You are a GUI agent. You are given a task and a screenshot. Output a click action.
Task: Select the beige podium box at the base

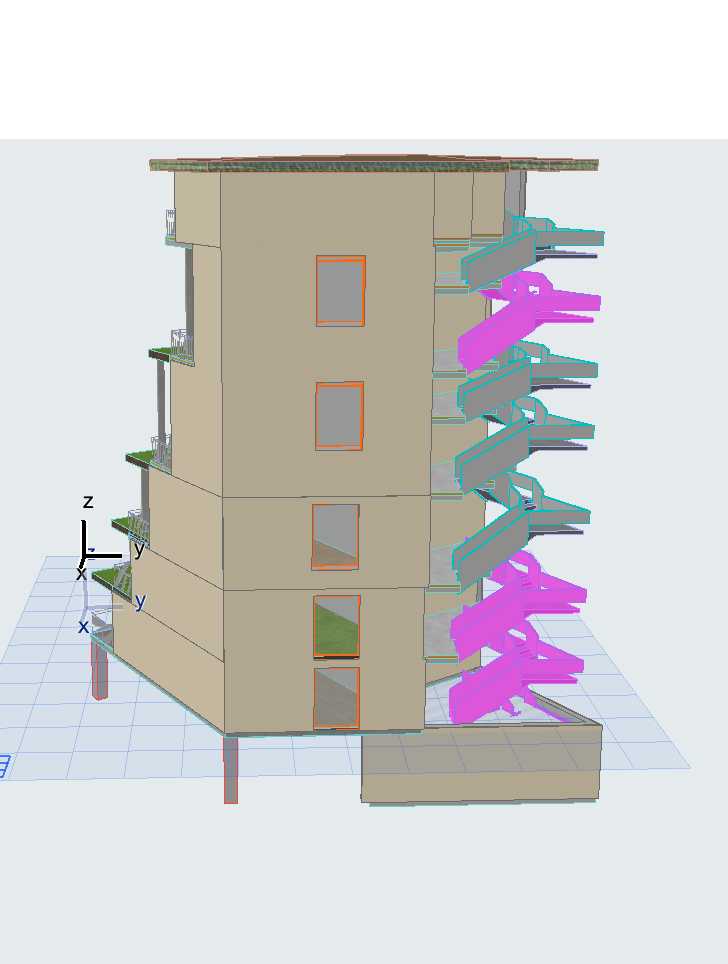[481, 764]
